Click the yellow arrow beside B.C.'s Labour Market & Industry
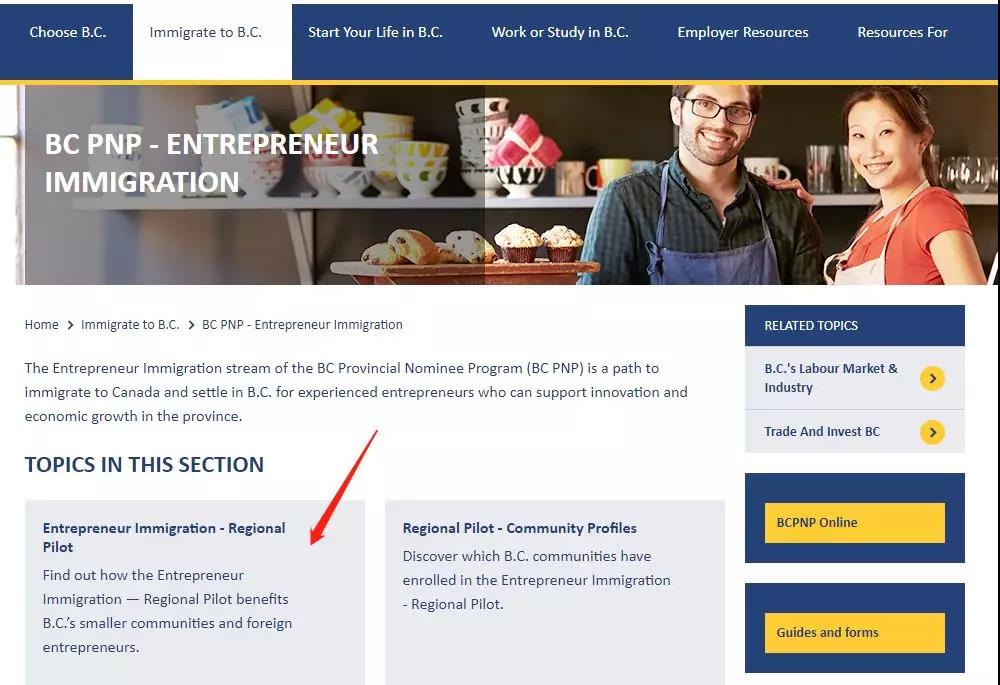 (x=932, y=378)
